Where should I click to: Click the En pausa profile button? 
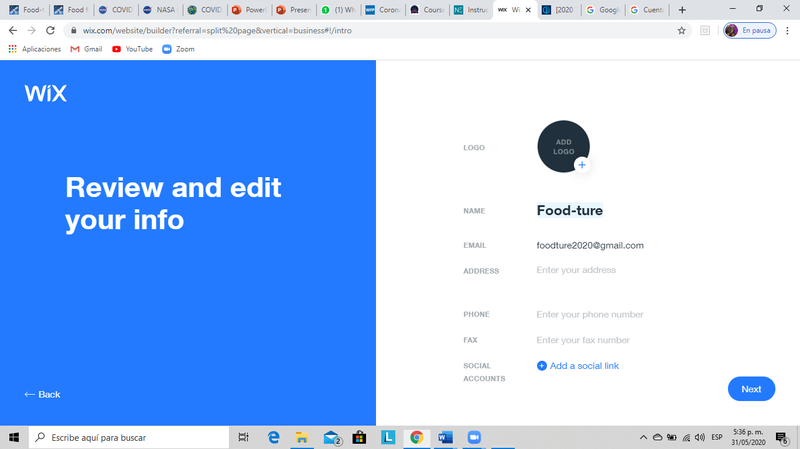point(749,31)
